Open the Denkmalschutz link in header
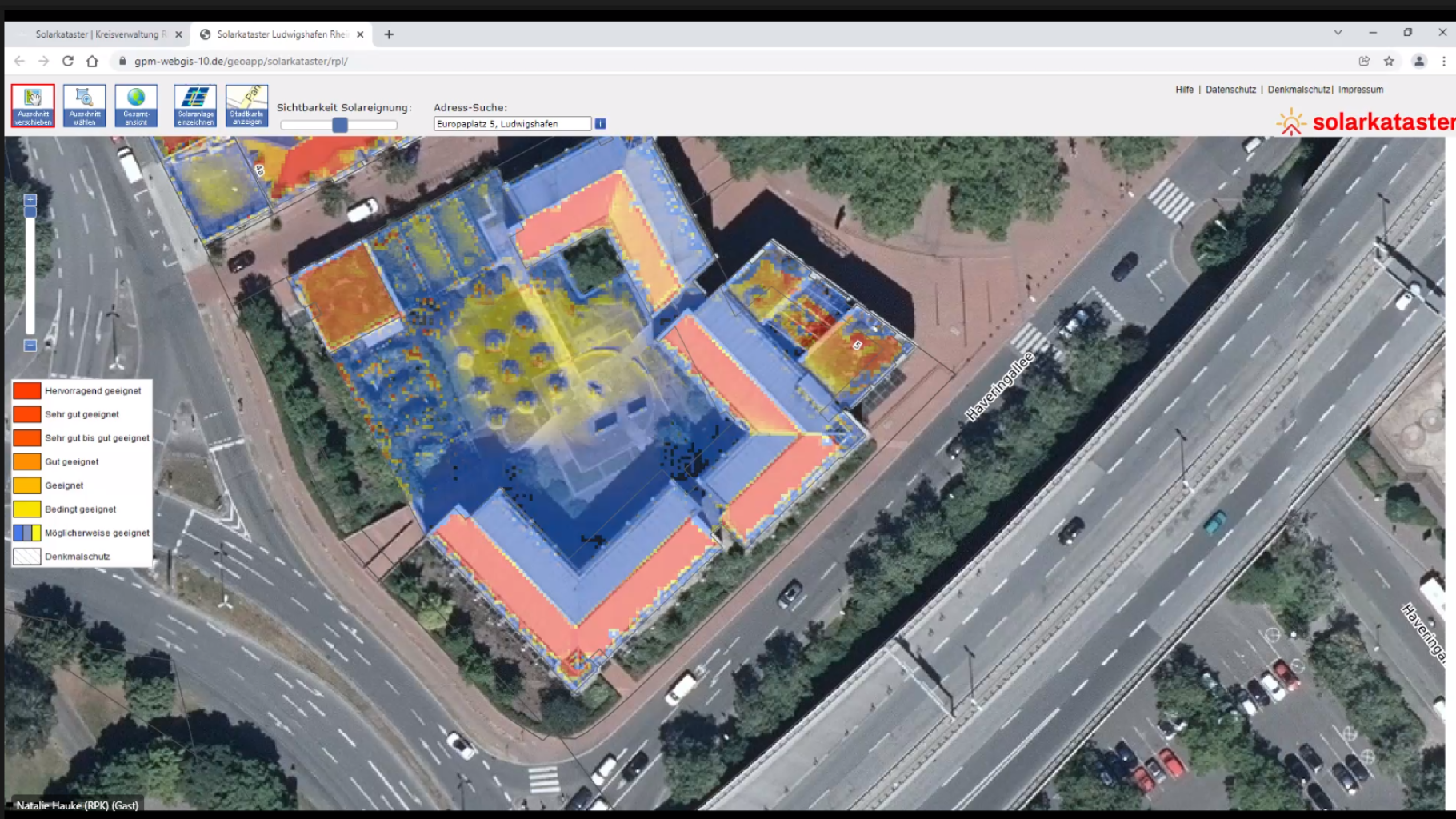This screenshot has width=1456, height=819. [1298, 90]
